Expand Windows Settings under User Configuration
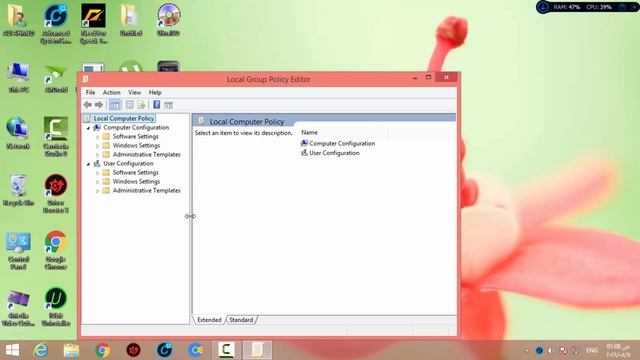The width and height of the screenshot is (640, 360). click(x=98, y=182)
